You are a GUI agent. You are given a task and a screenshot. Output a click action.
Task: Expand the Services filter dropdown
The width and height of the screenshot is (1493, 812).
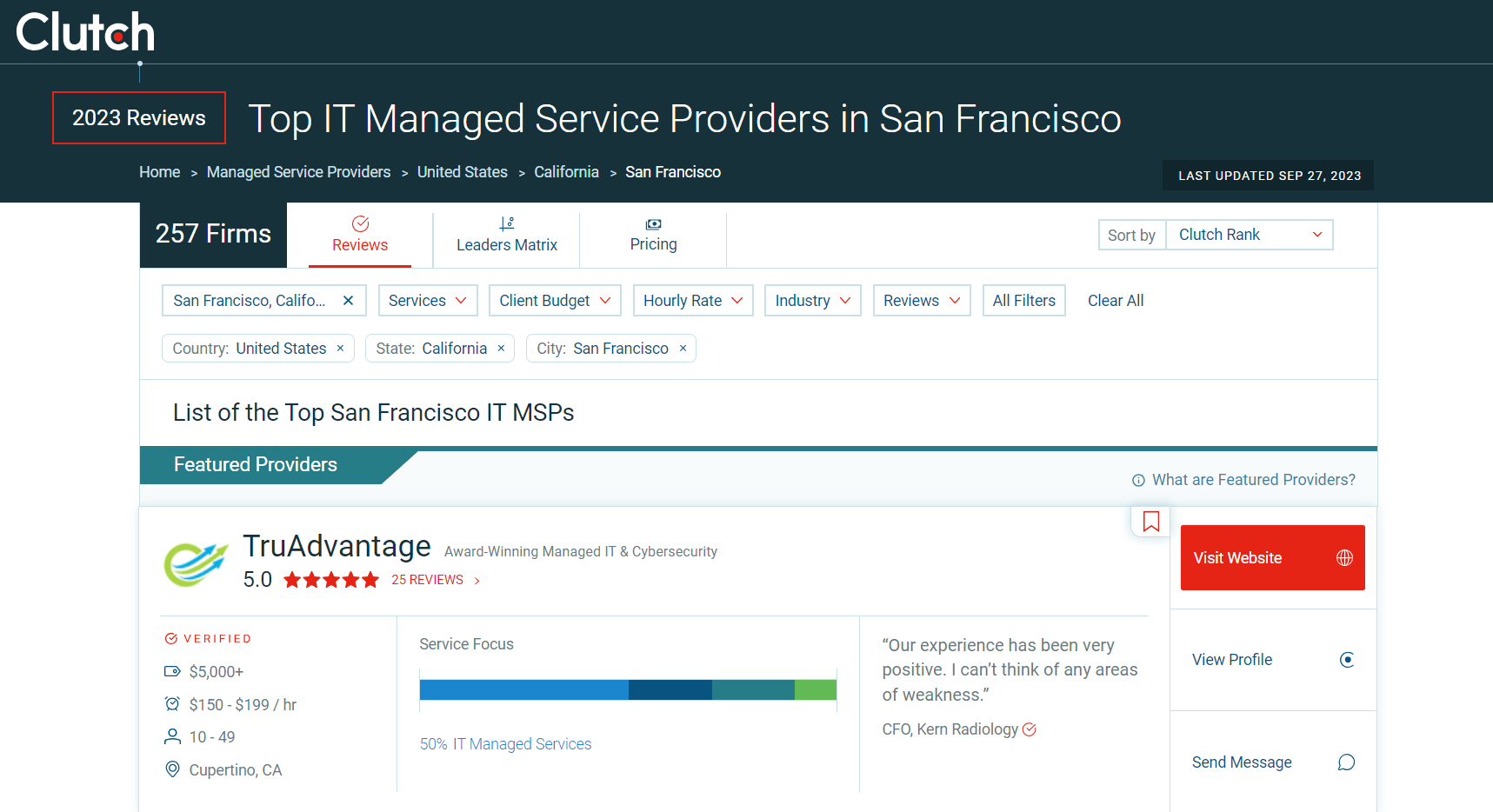pos(428,301)
